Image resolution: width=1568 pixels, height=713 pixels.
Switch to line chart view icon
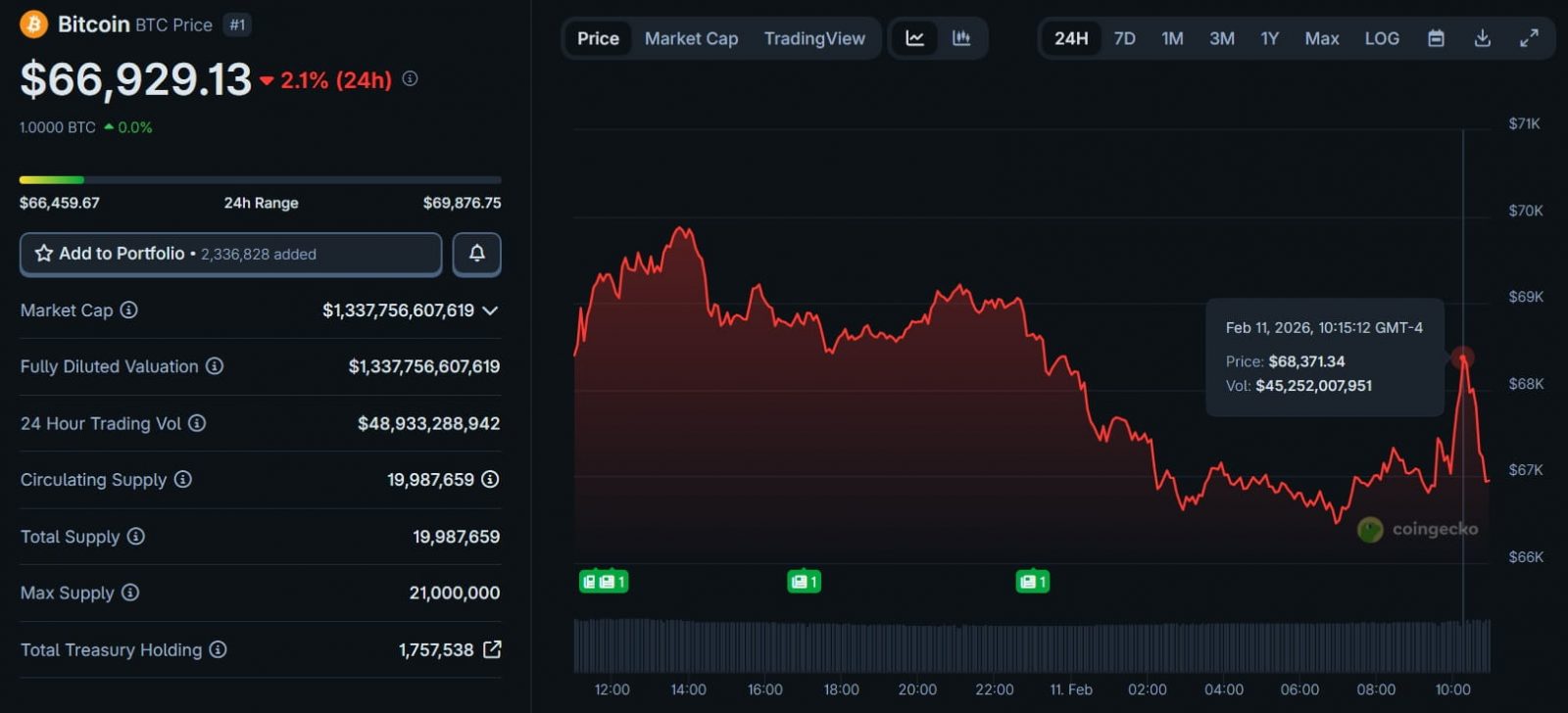click(x=914, y=38)
